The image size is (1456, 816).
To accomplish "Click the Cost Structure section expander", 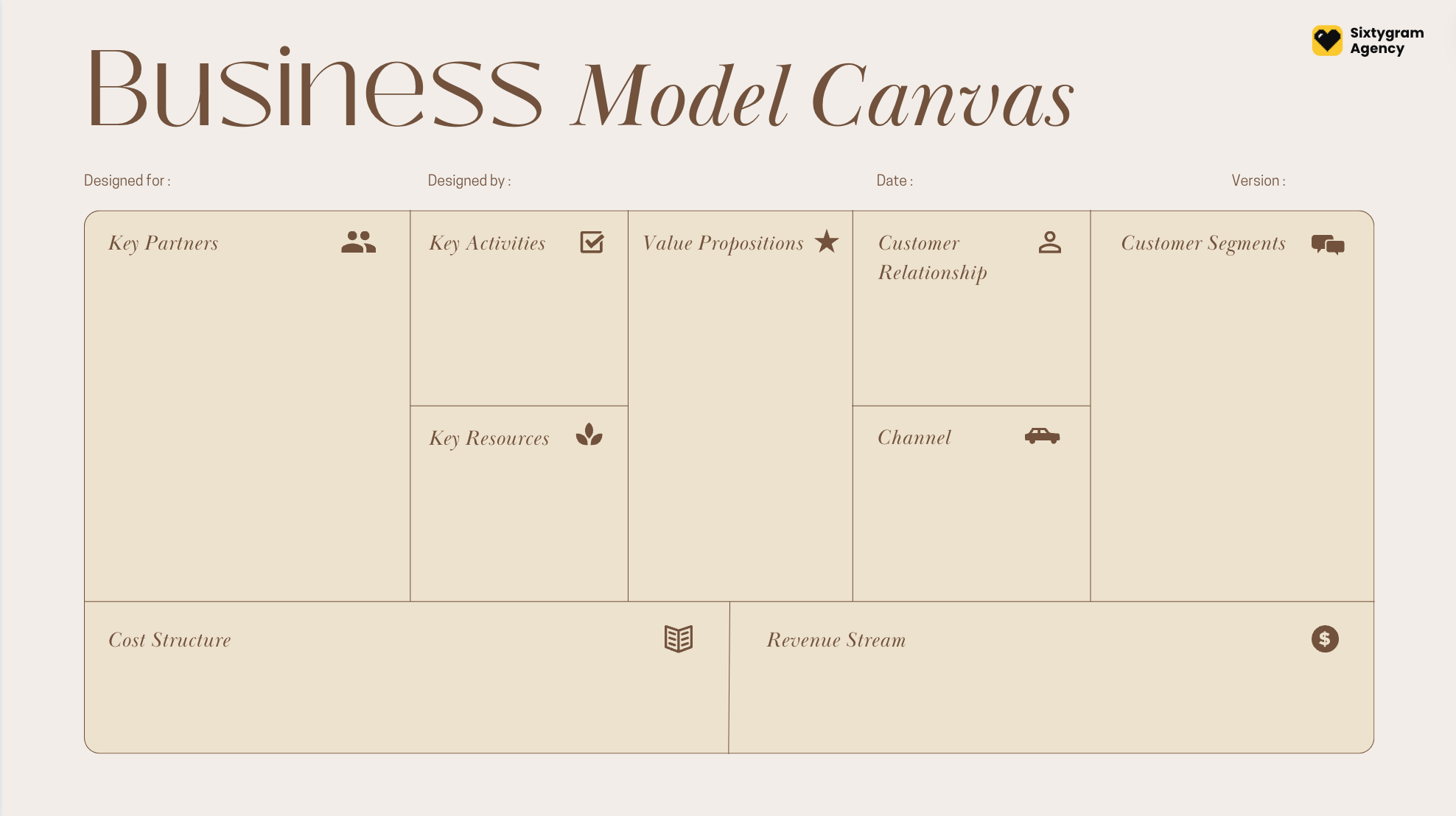I will pyautogui.click(x=678, y=639).
